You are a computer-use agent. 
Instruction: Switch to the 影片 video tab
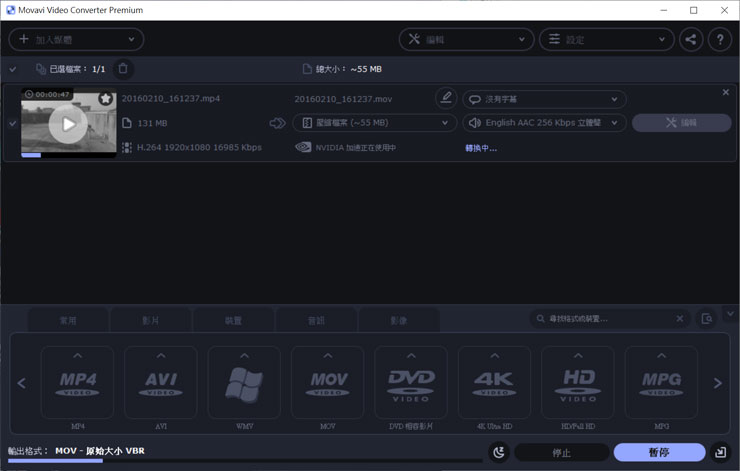click(x=151, y=320)
